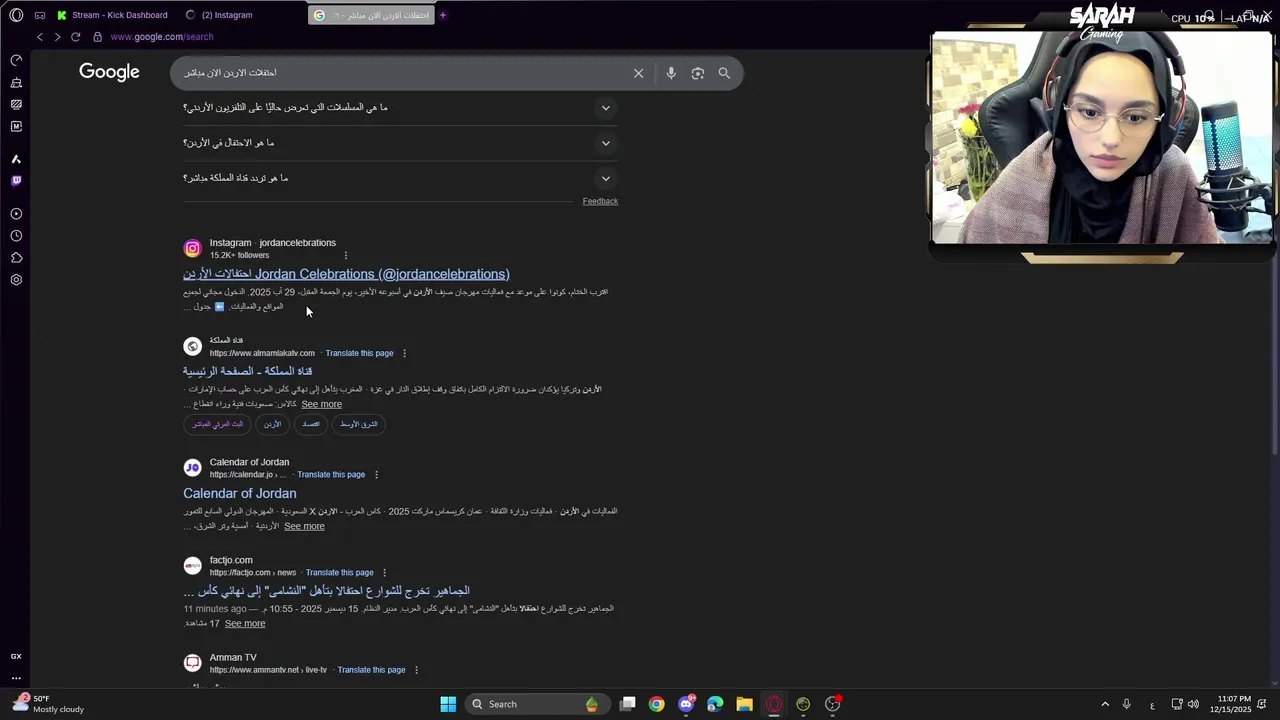This screenshot has height=720, width=1280.
Task: Open قناة المملكة الصفحة الرئيسية result link
Action: [248, 371]
